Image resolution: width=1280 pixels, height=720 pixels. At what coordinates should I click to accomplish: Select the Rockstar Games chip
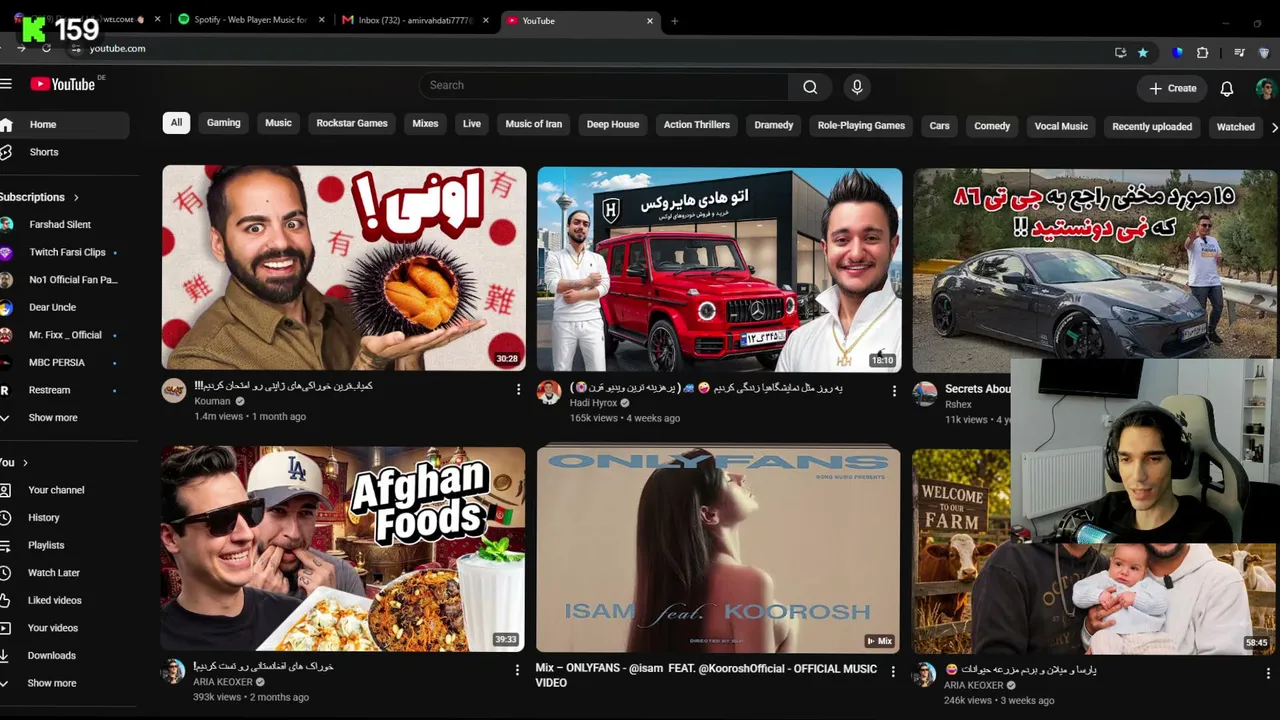[x=352, y=123]
